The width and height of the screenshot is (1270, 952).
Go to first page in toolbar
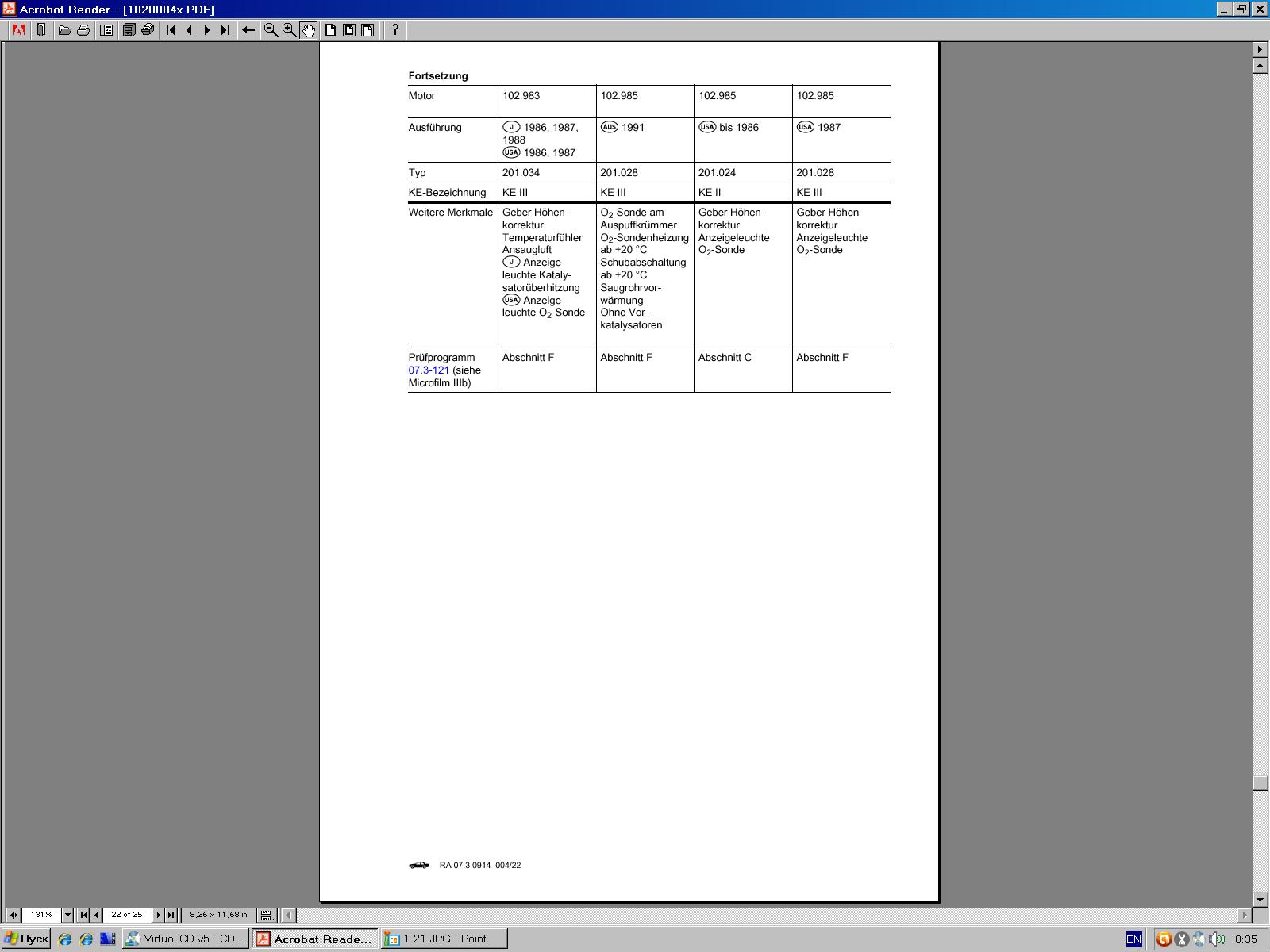tap(171, 30)
